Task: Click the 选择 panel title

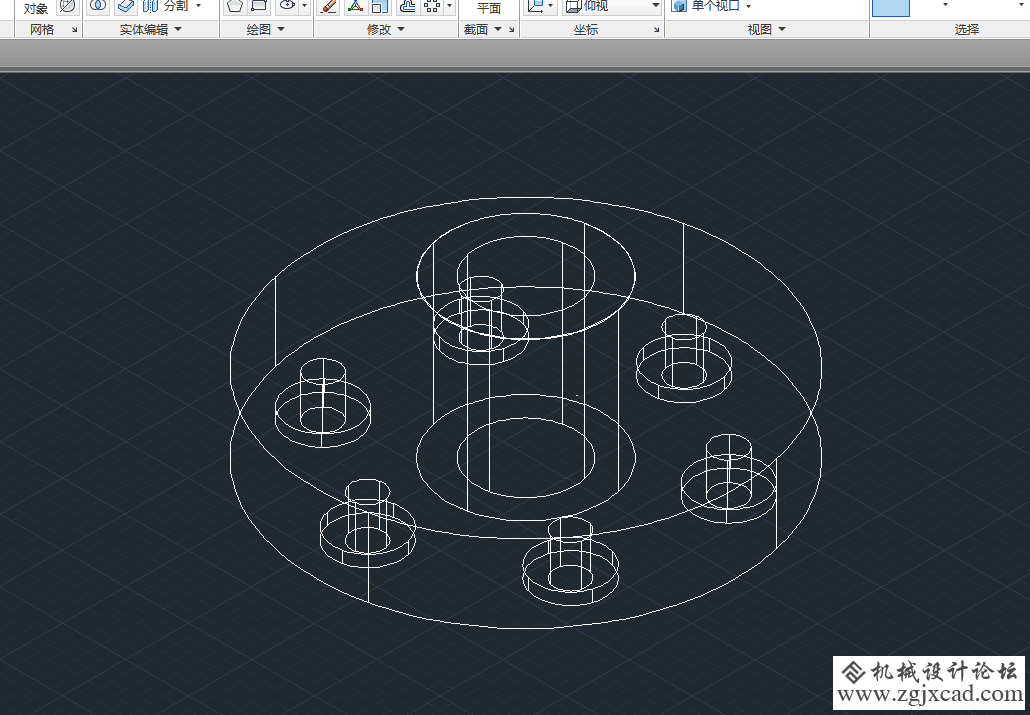Action: click(x=967, y=30)
